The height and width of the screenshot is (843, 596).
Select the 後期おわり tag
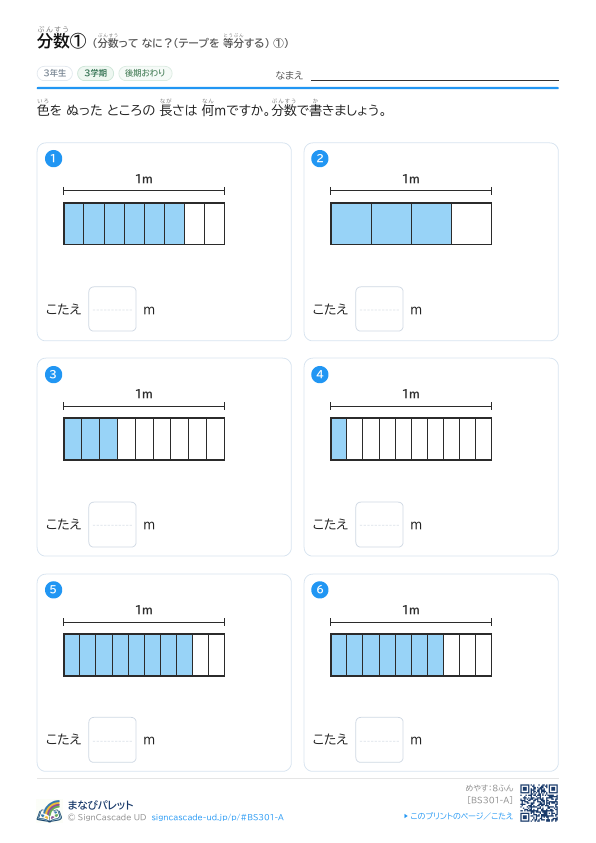[145, 73]
